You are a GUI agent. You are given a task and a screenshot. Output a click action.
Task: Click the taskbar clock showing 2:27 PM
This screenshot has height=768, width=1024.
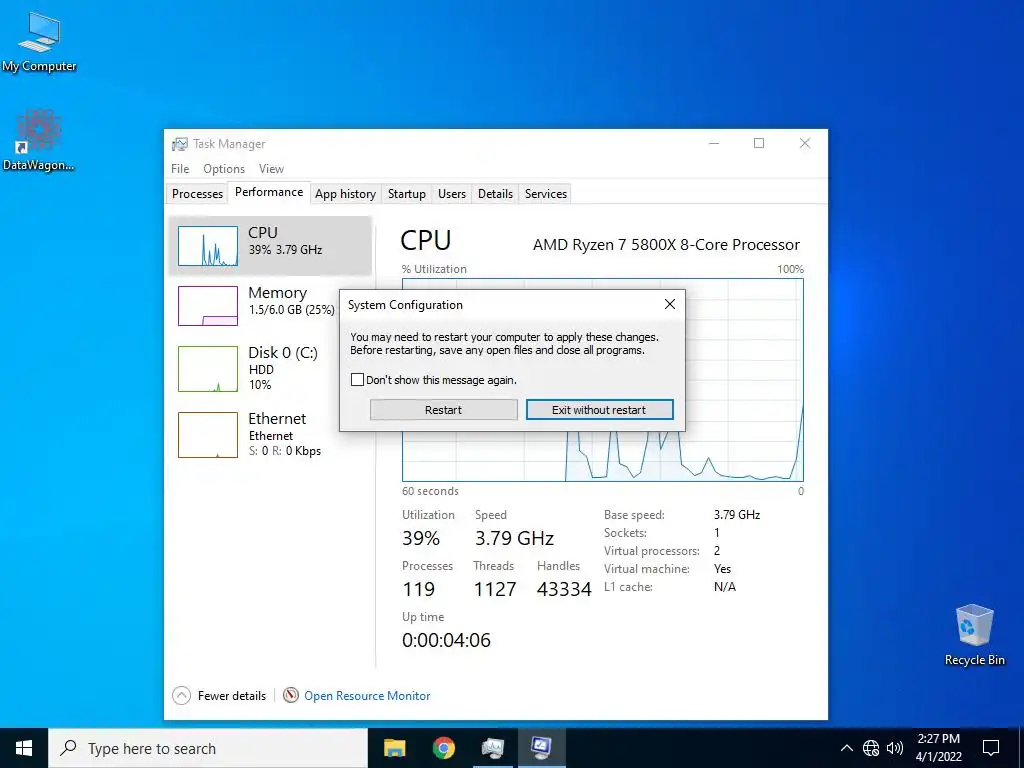point(938,748)
